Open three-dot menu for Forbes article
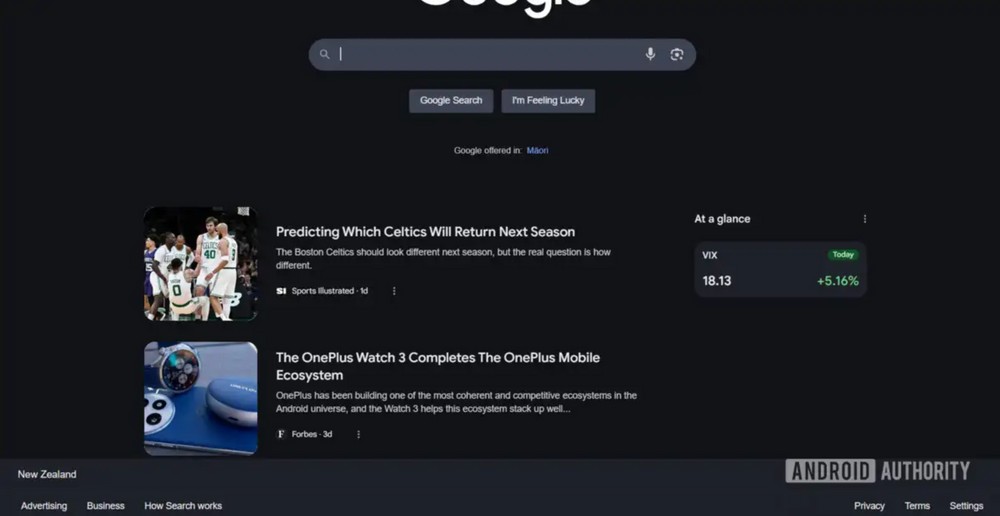The image size is (1000, 516). click(358, 434)
